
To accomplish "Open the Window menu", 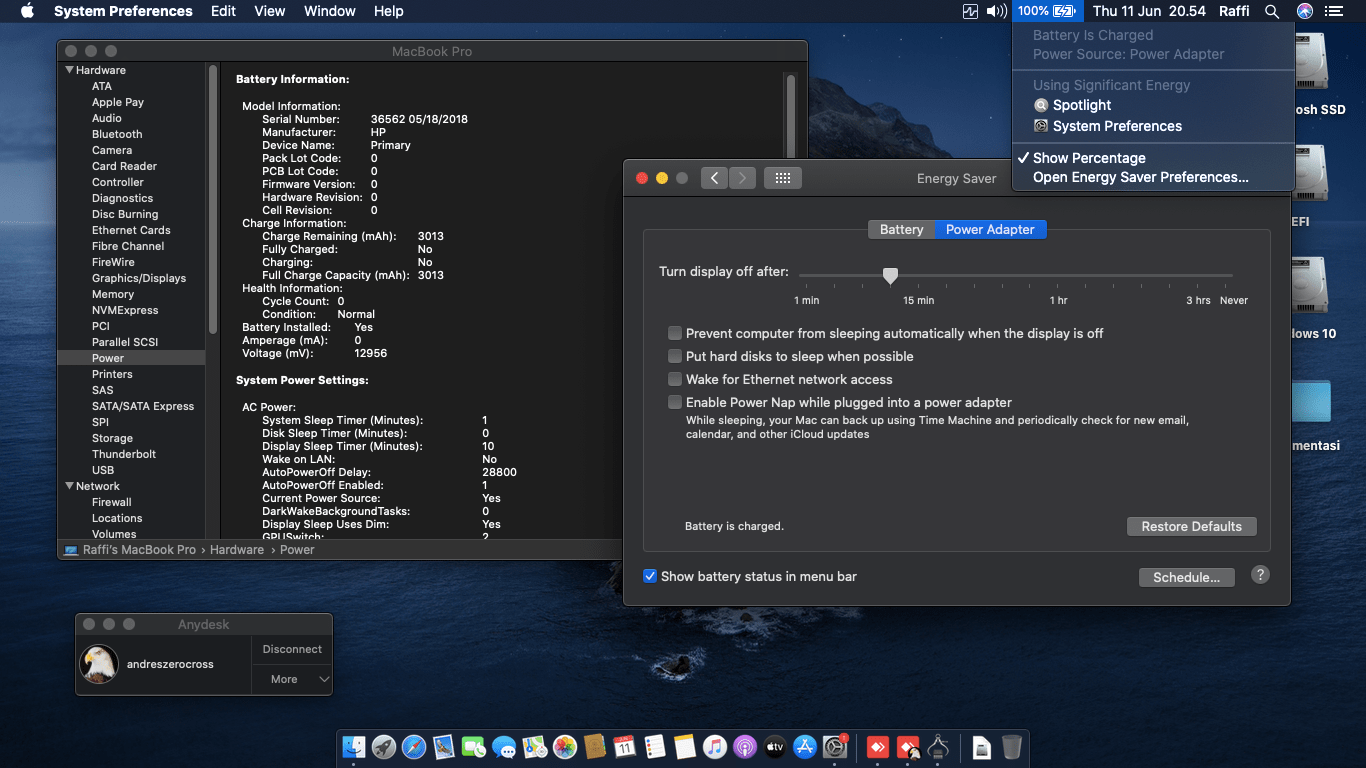I will pos(330,11).
